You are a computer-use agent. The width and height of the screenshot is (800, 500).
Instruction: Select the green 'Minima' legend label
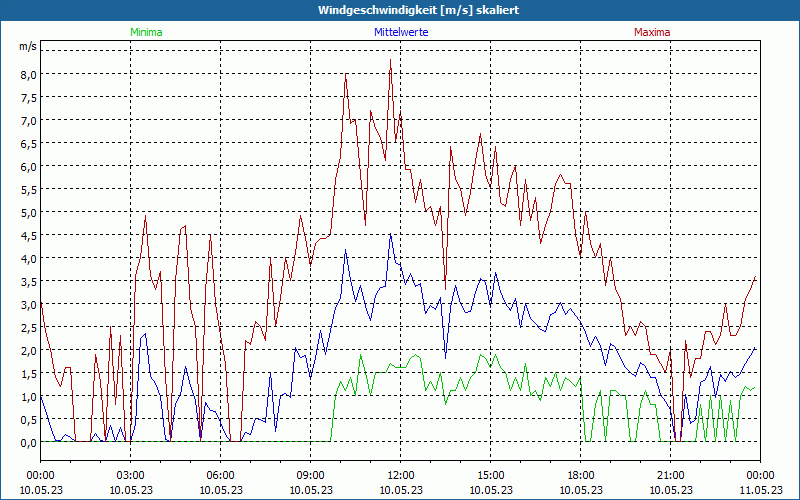pos(146,32)
